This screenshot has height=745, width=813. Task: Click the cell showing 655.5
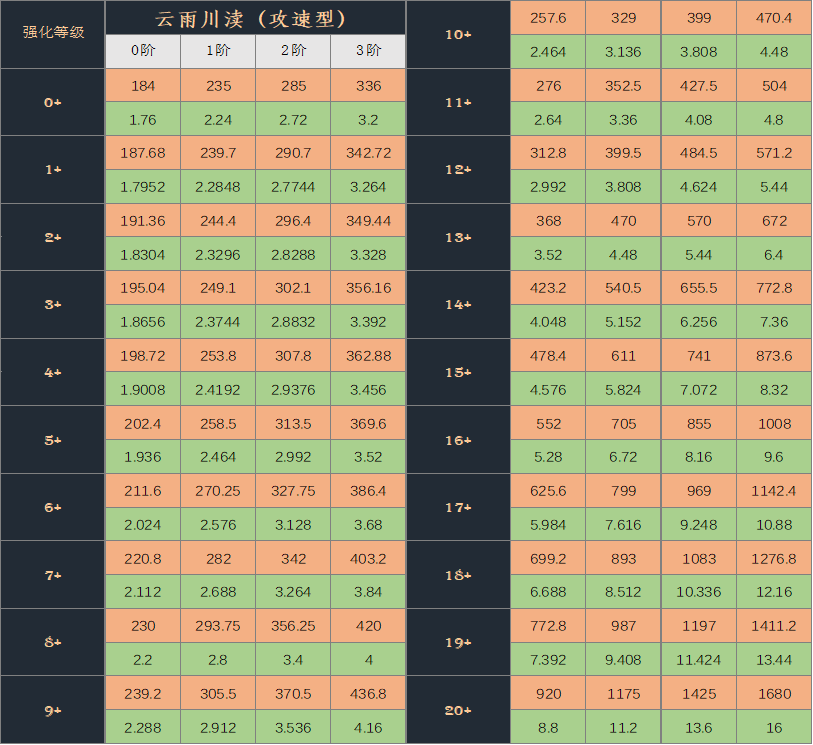(x=699, y=288)
